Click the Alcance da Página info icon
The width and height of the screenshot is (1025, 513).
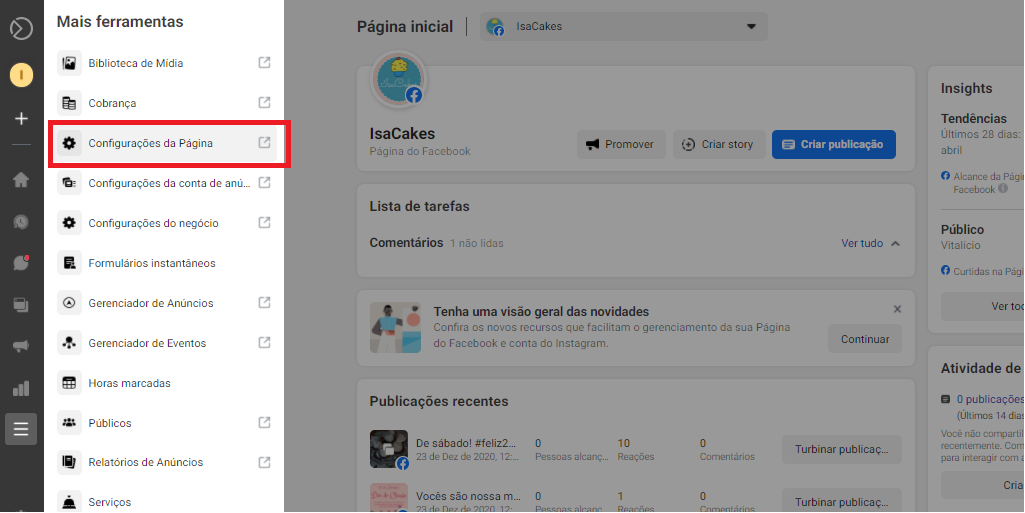(x=1002, y=189)
